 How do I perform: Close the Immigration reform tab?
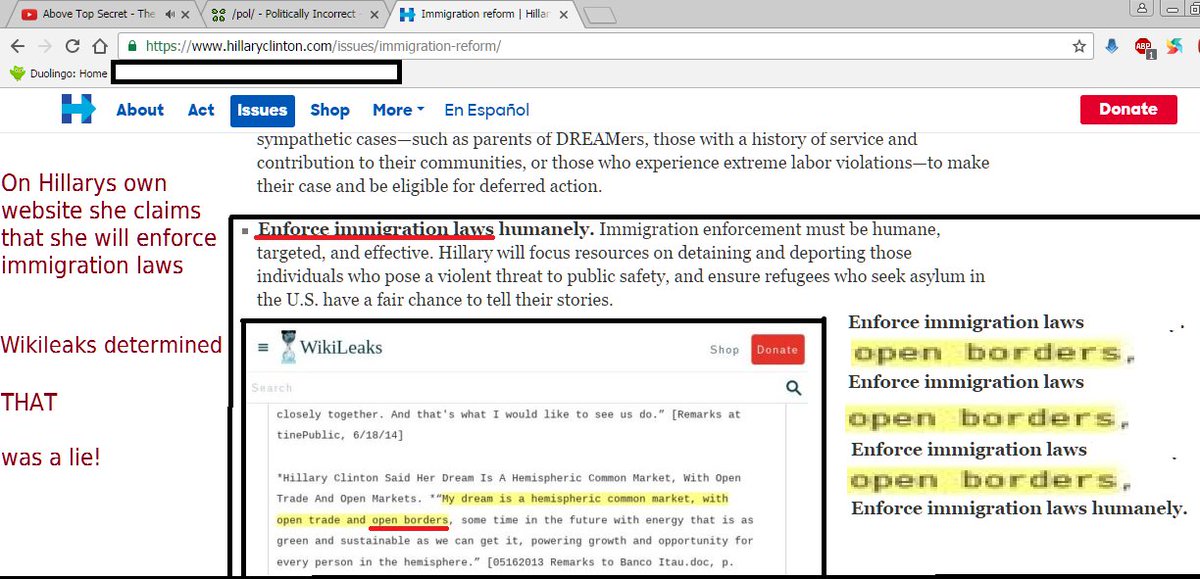tap(561, 14)
